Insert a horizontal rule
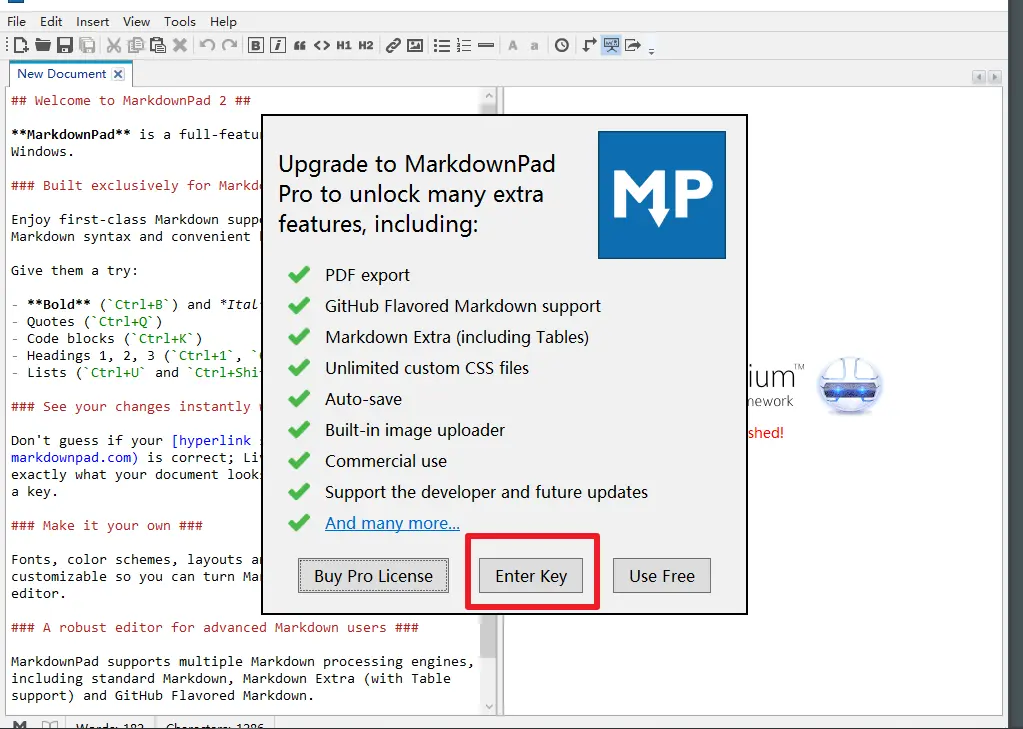Image resolution: width=1023 pixels, height=729 pixels. pos(486,45)
